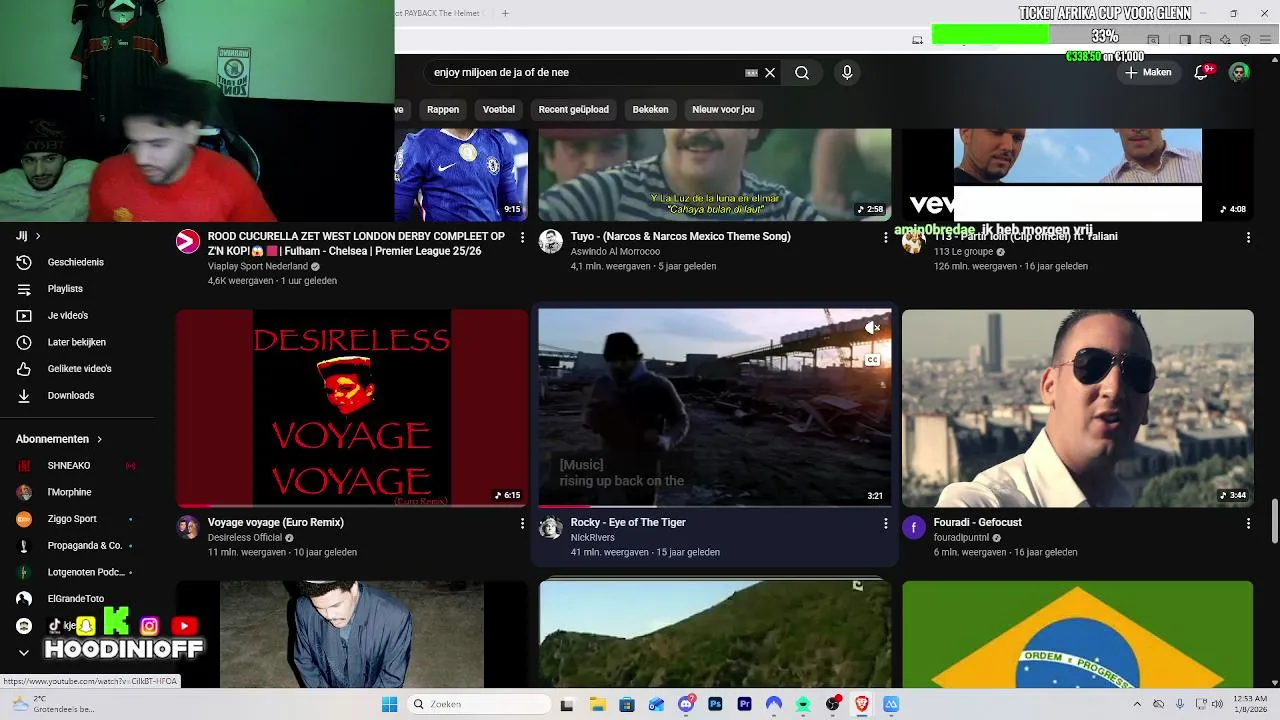The height and width of the screenshot is (720, 1280).
Task: Open options for Rocky Eye of The Tiger
Action: pos(884,523)
